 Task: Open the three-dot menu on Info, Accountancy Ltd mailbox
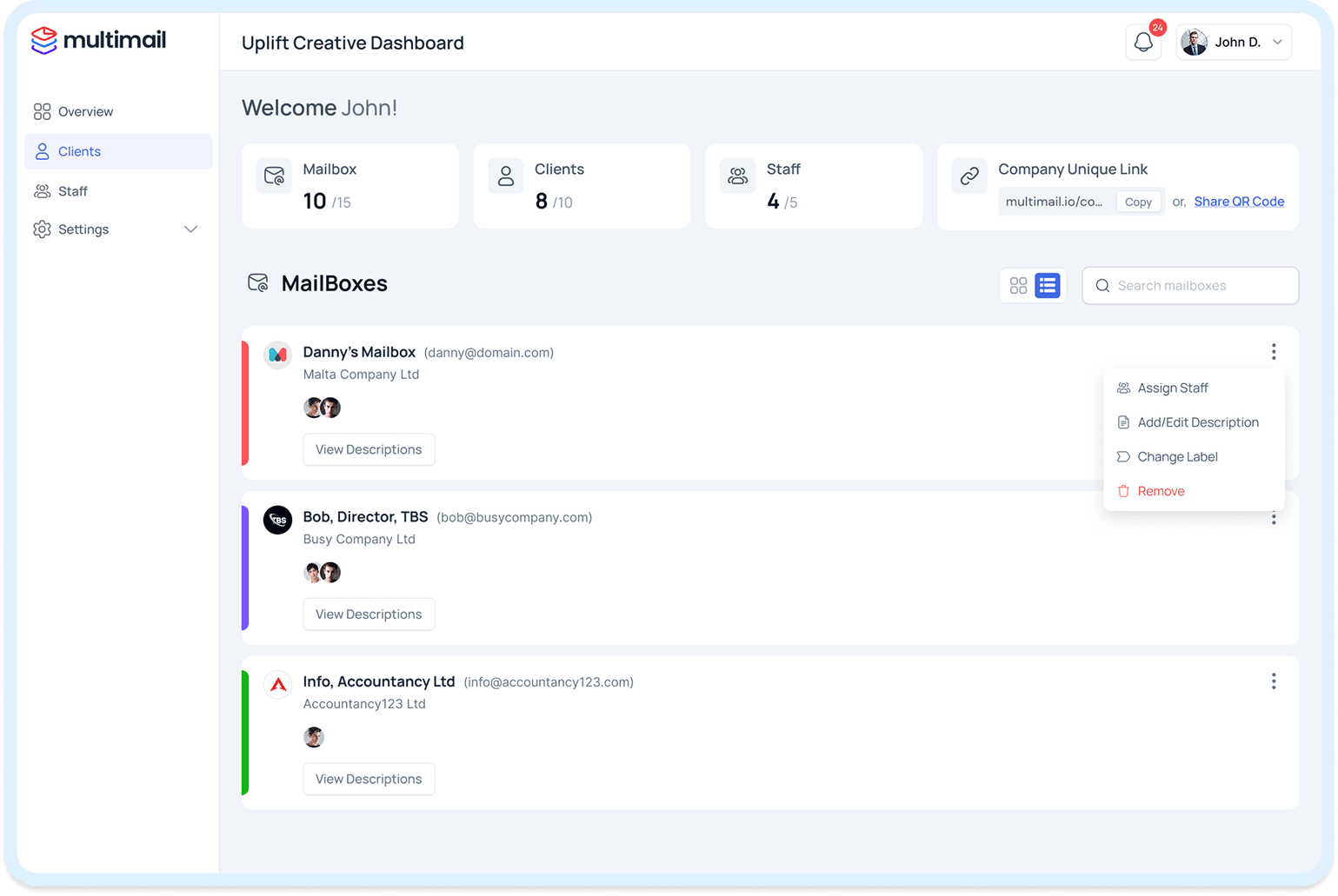click(1273, 681)
